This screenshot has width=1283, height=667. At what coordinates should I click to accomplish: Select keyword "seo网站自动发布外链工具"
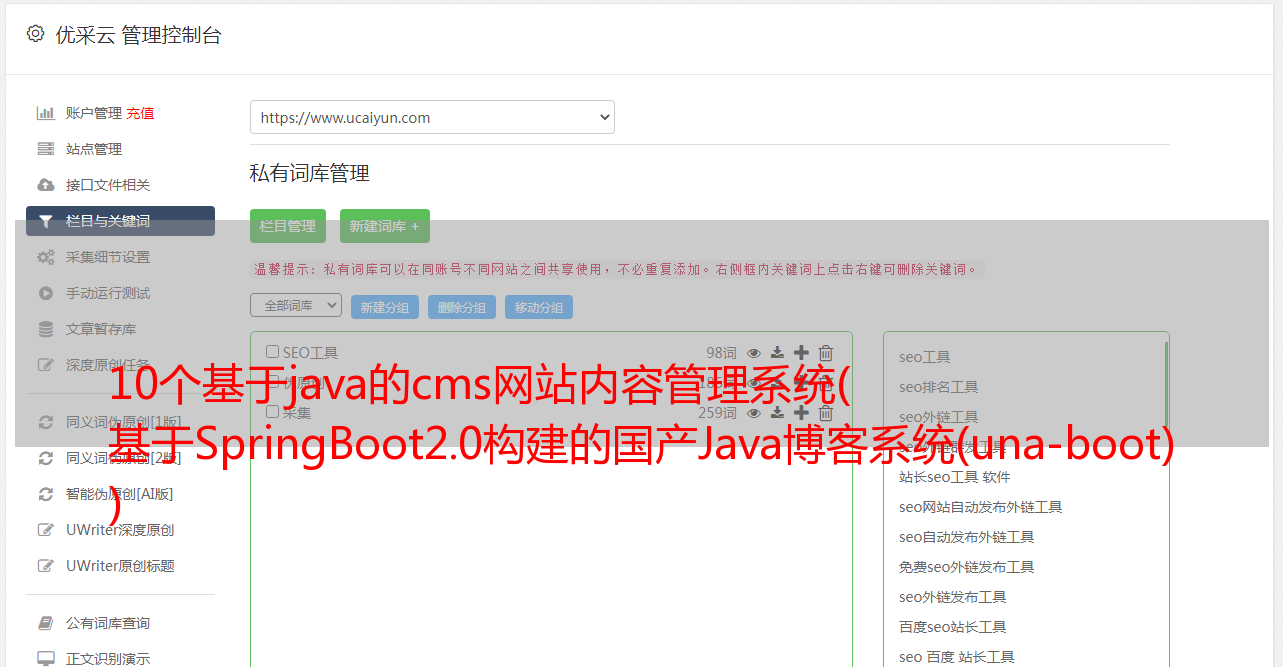(981, 507)
